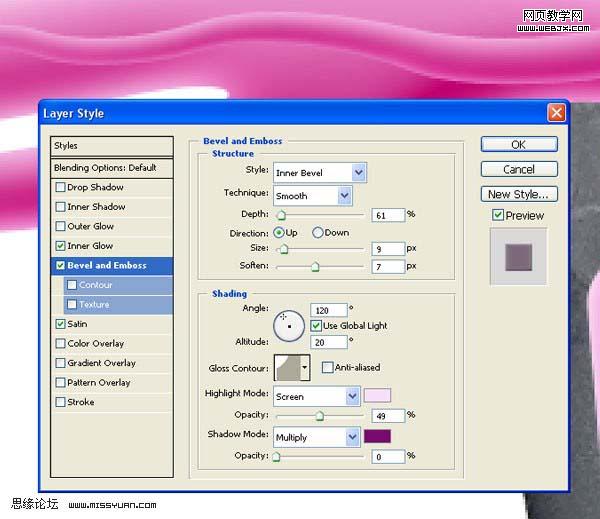600x519 pixels.
Task: Click the light pink highlight color swatch
Action: coord(377,395)
